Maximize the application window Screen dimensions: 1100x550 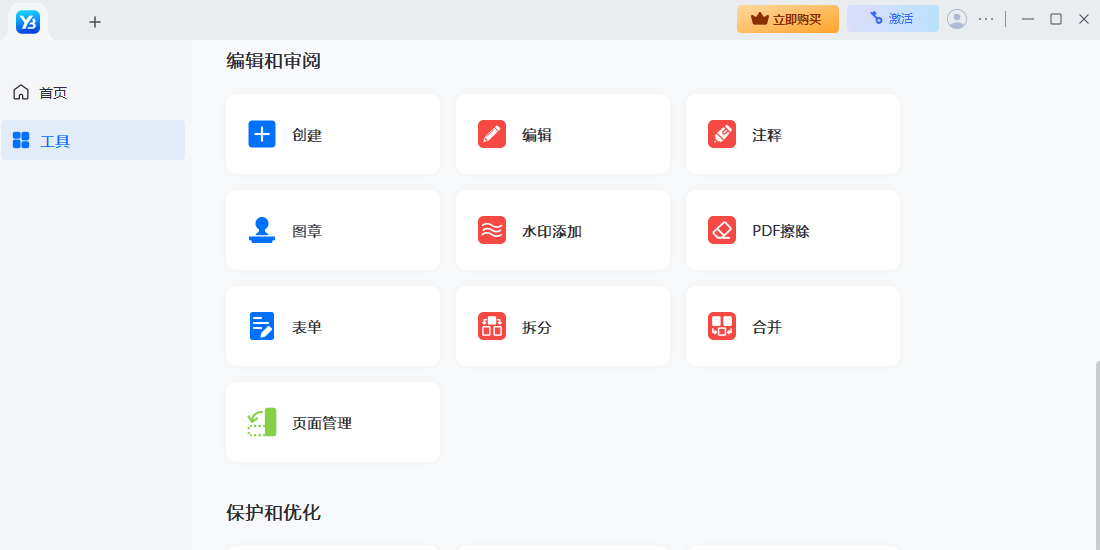(x=1056, y=19)
